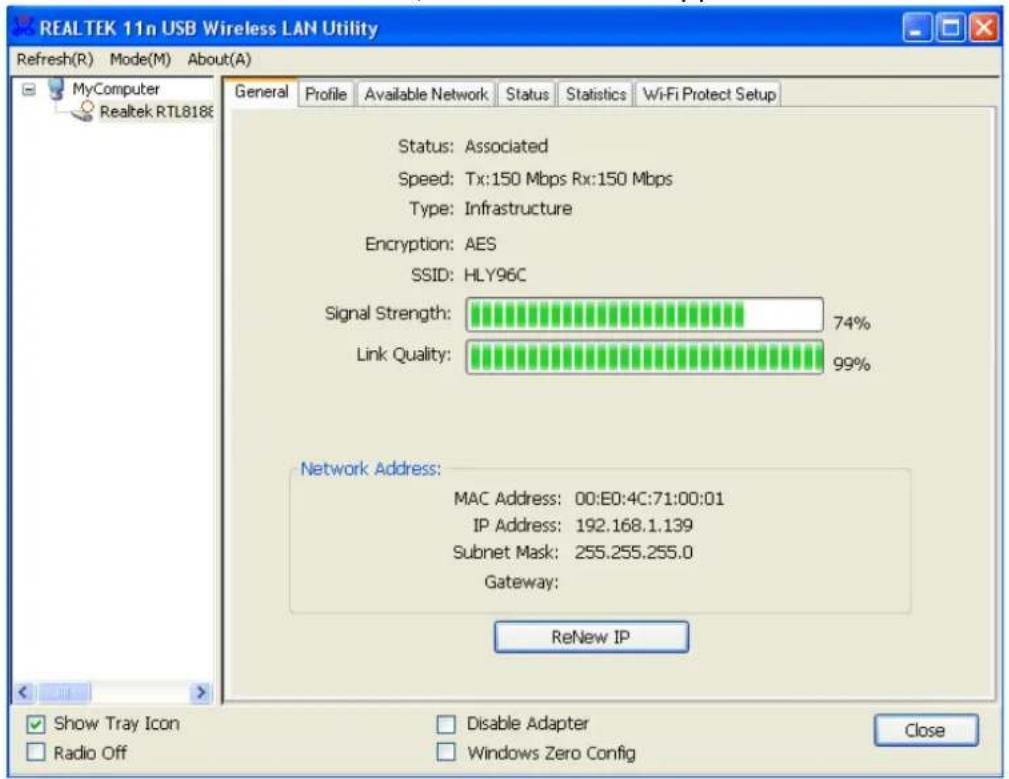
Task: Open the Mode(M) menu
Action: [x=140, y=59]
